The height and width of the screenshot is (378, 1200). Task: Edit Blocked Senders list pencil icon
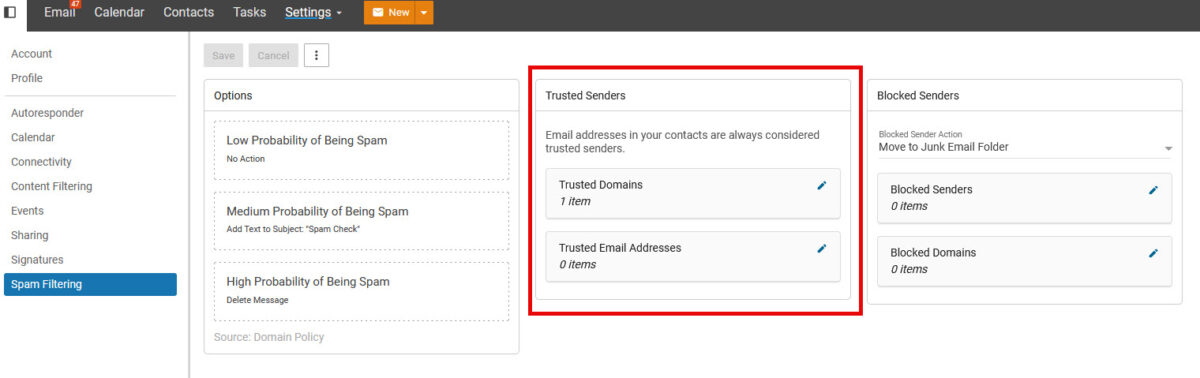(x=1153, y=189)
